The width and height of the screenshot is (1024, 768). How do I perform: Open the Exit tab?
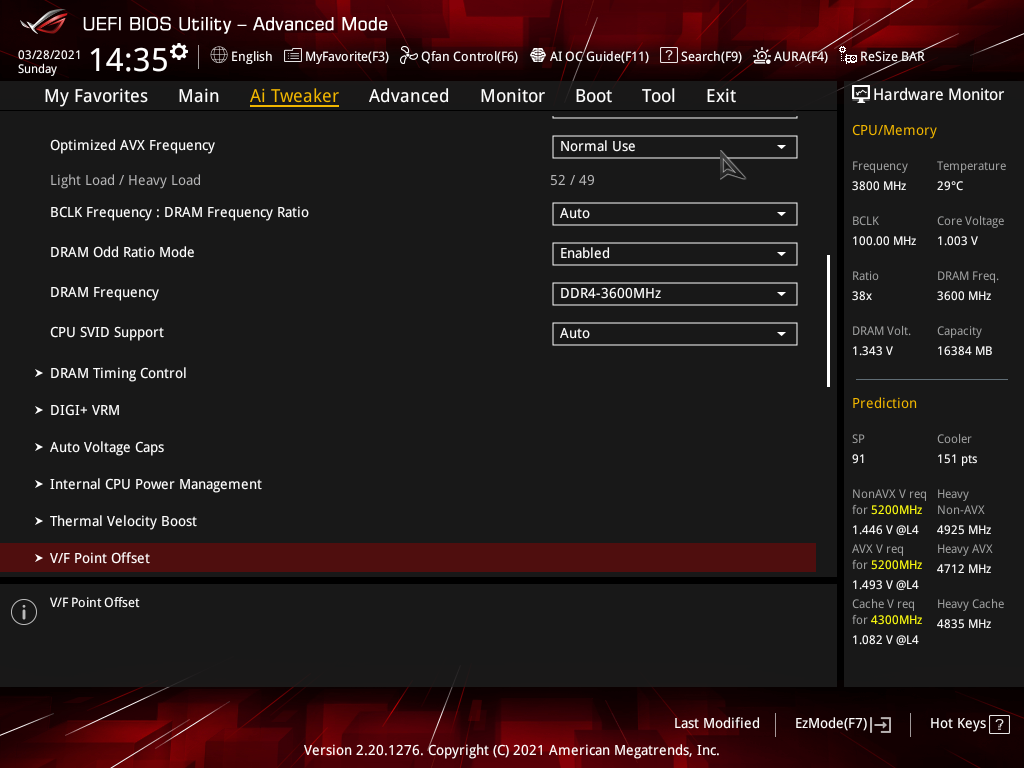[x=721, y=96]
